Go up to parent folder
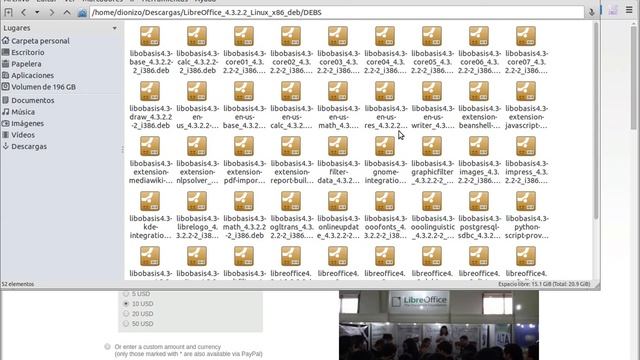Image resolution: width=640 pixels, height=360 pixels. [67, 12]
